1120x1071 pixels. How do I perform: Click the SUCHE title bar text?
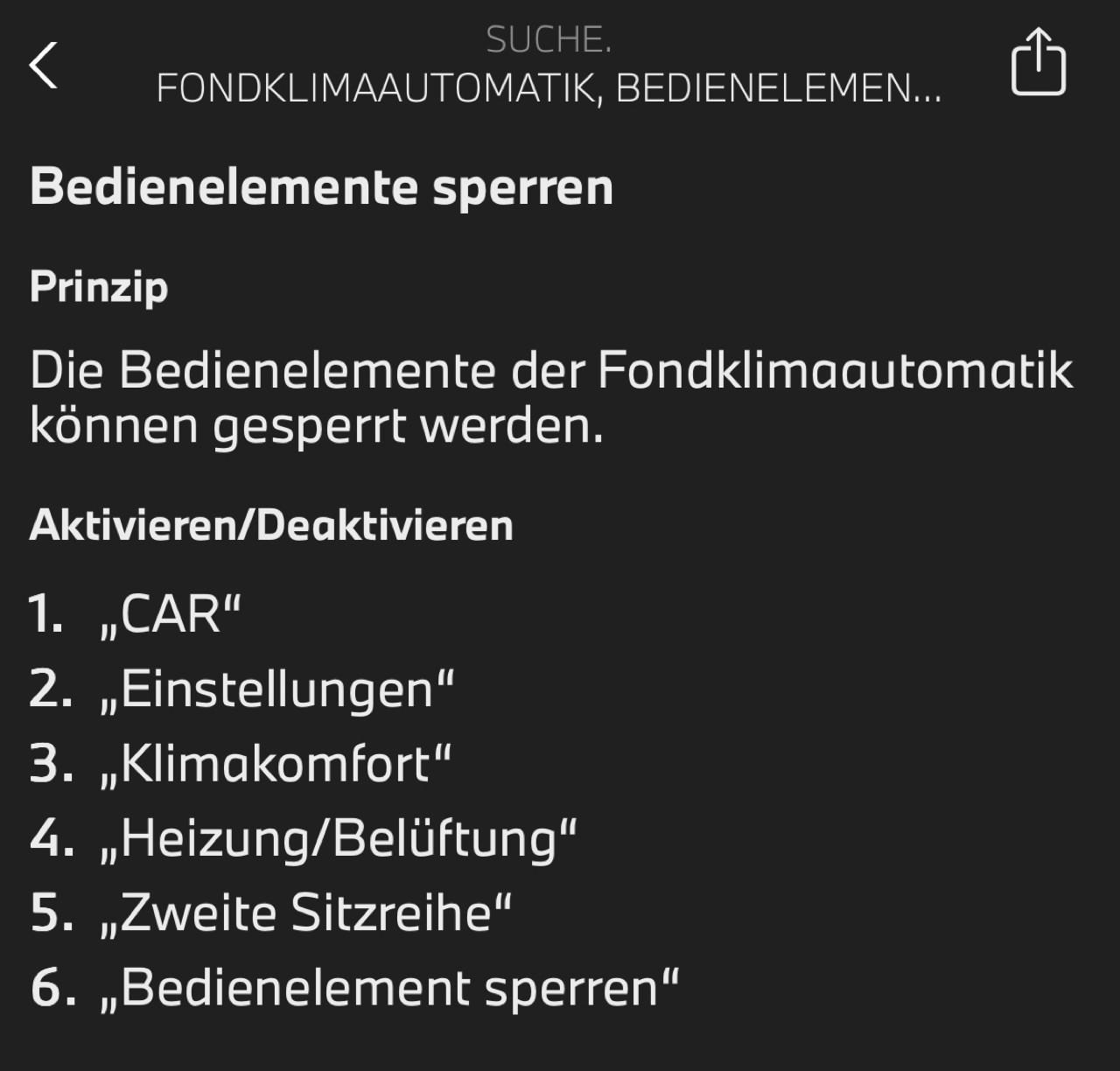tap(549, 39)
